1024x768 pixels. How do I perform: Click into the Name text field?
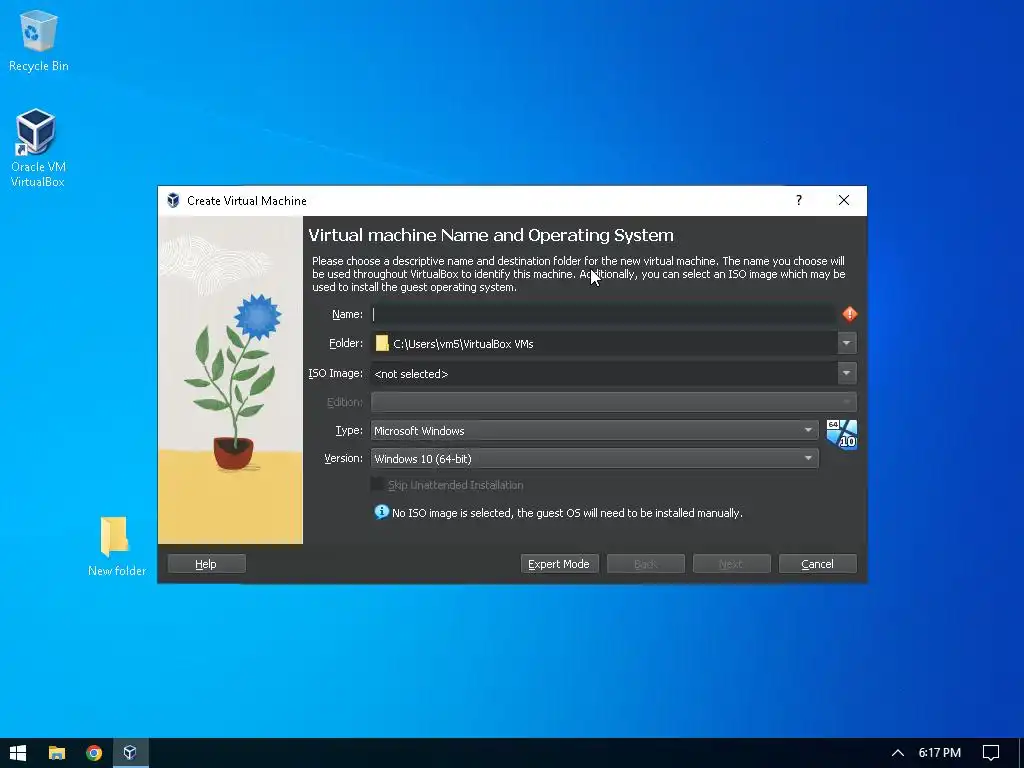click(604, 314)
